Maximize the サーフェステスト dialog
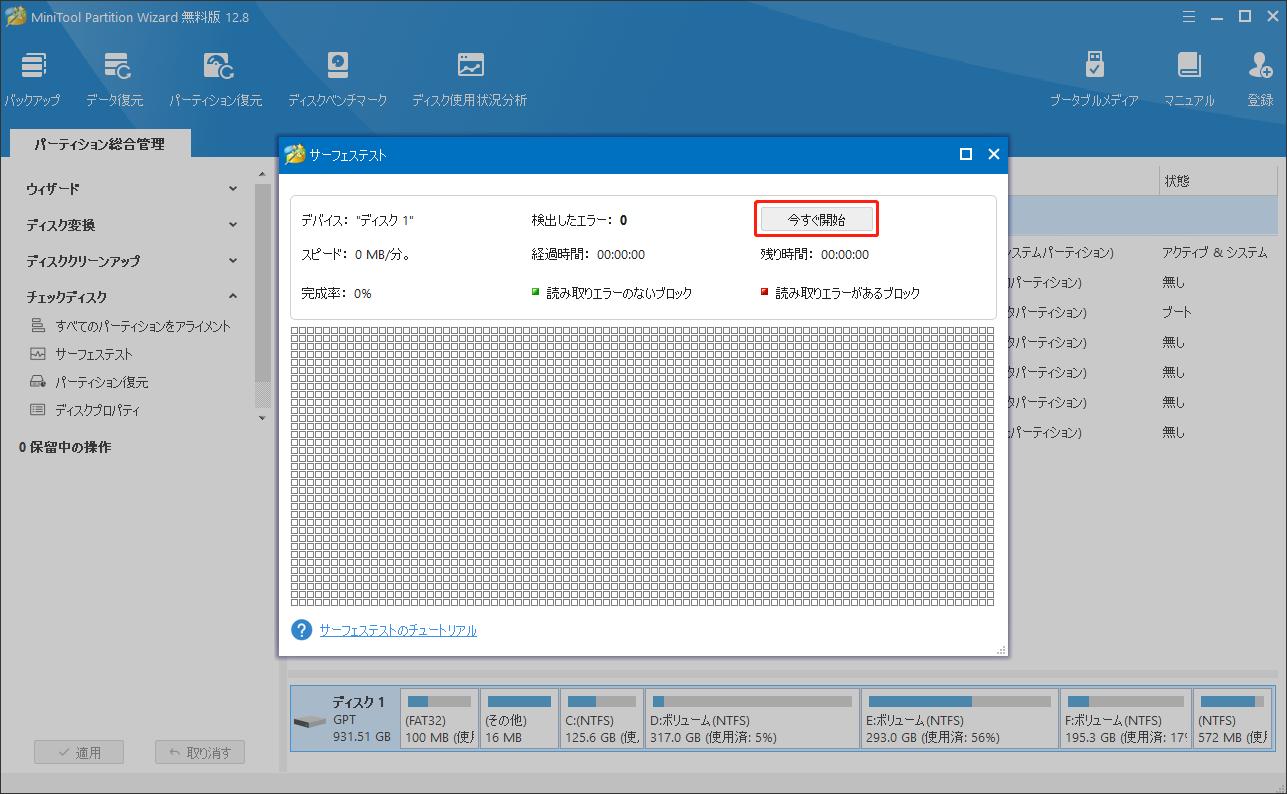Image resolution: width=1287 pixels, height=794 pixels. 966,154
